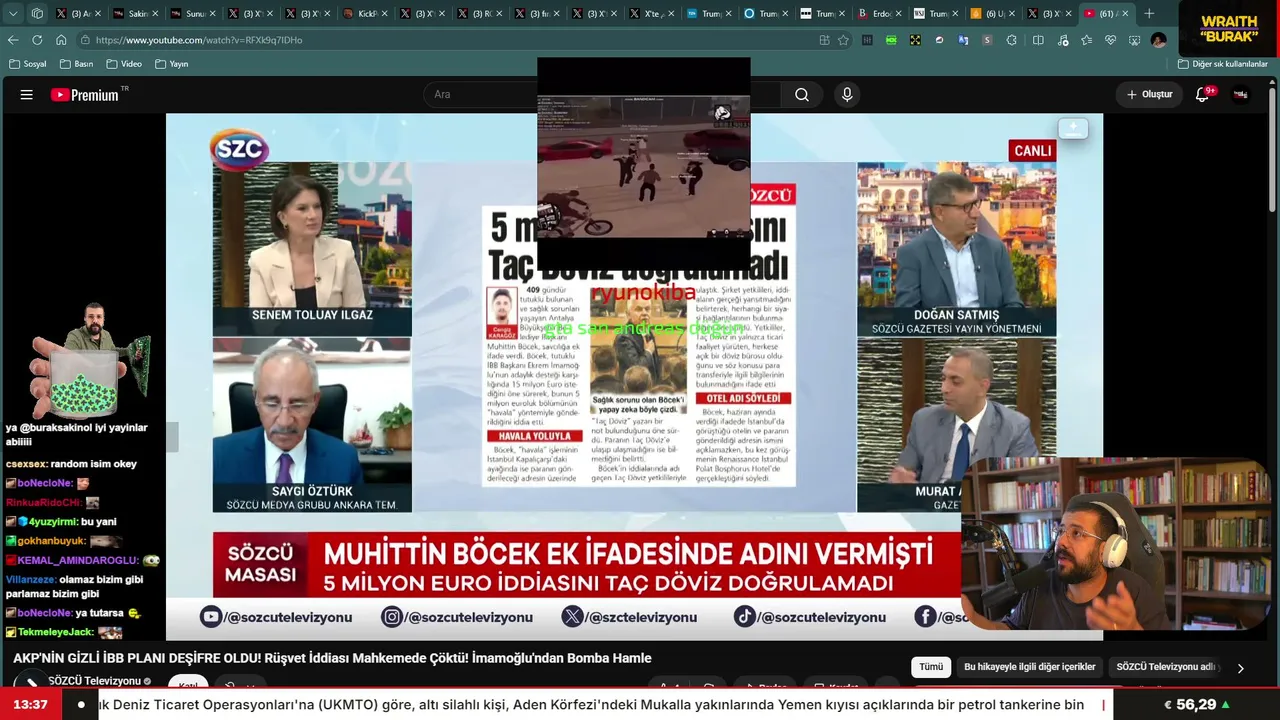The width and height of the screenshot is (1280, 720).
Task: Open the heartbeat browser essentials icon
Action: [x=1110, y=40]
